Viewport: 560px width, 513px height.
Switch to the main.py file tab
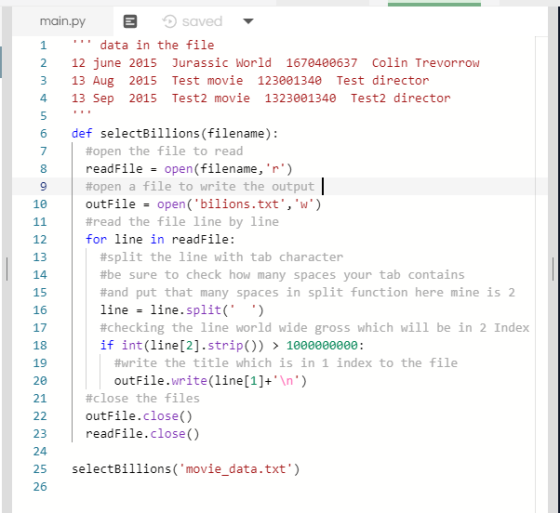[x=62, y=21]
